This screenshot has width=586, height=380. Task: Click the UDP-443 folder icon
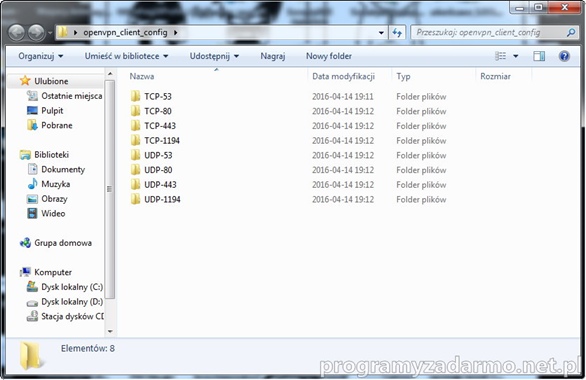(135, 184)
